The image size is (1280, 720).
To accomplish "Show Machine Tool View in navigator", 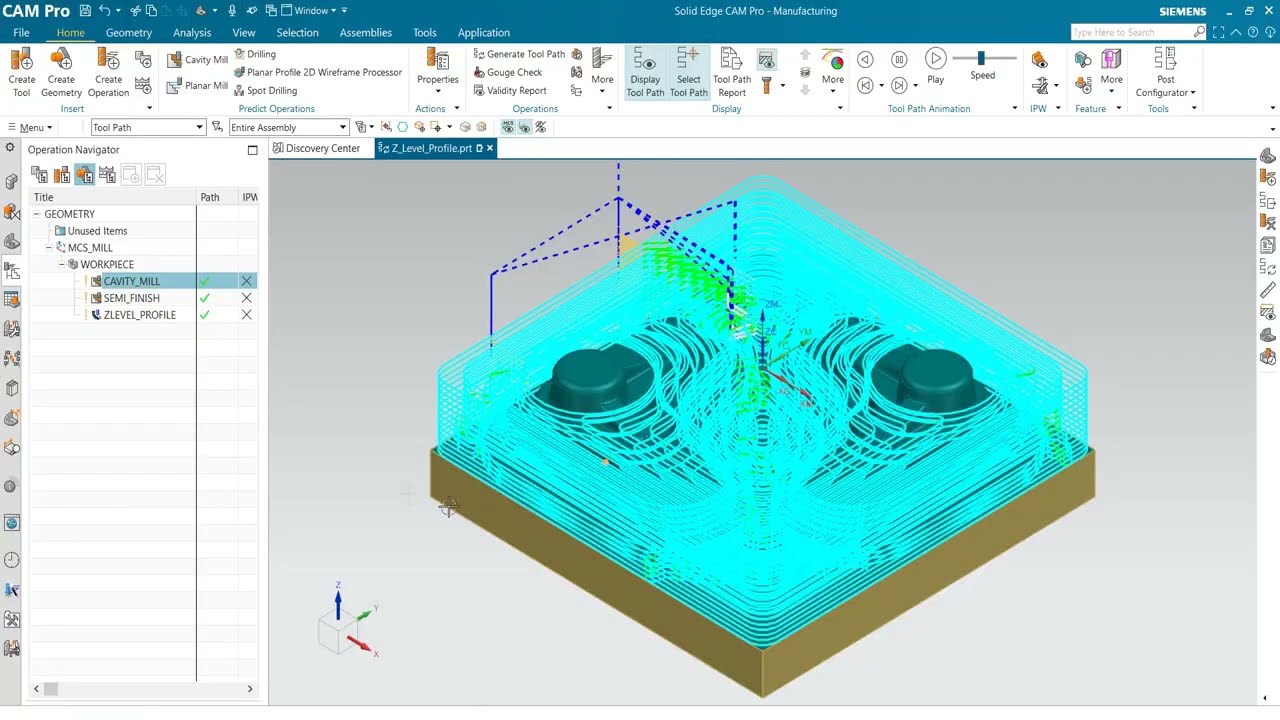I will point(62,175).
